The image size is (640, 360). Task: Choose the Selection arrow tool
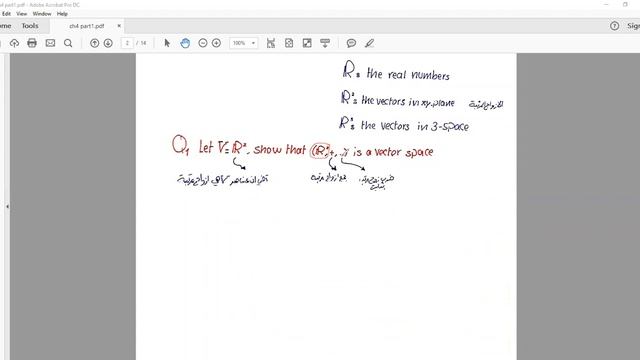click(167, 43)
